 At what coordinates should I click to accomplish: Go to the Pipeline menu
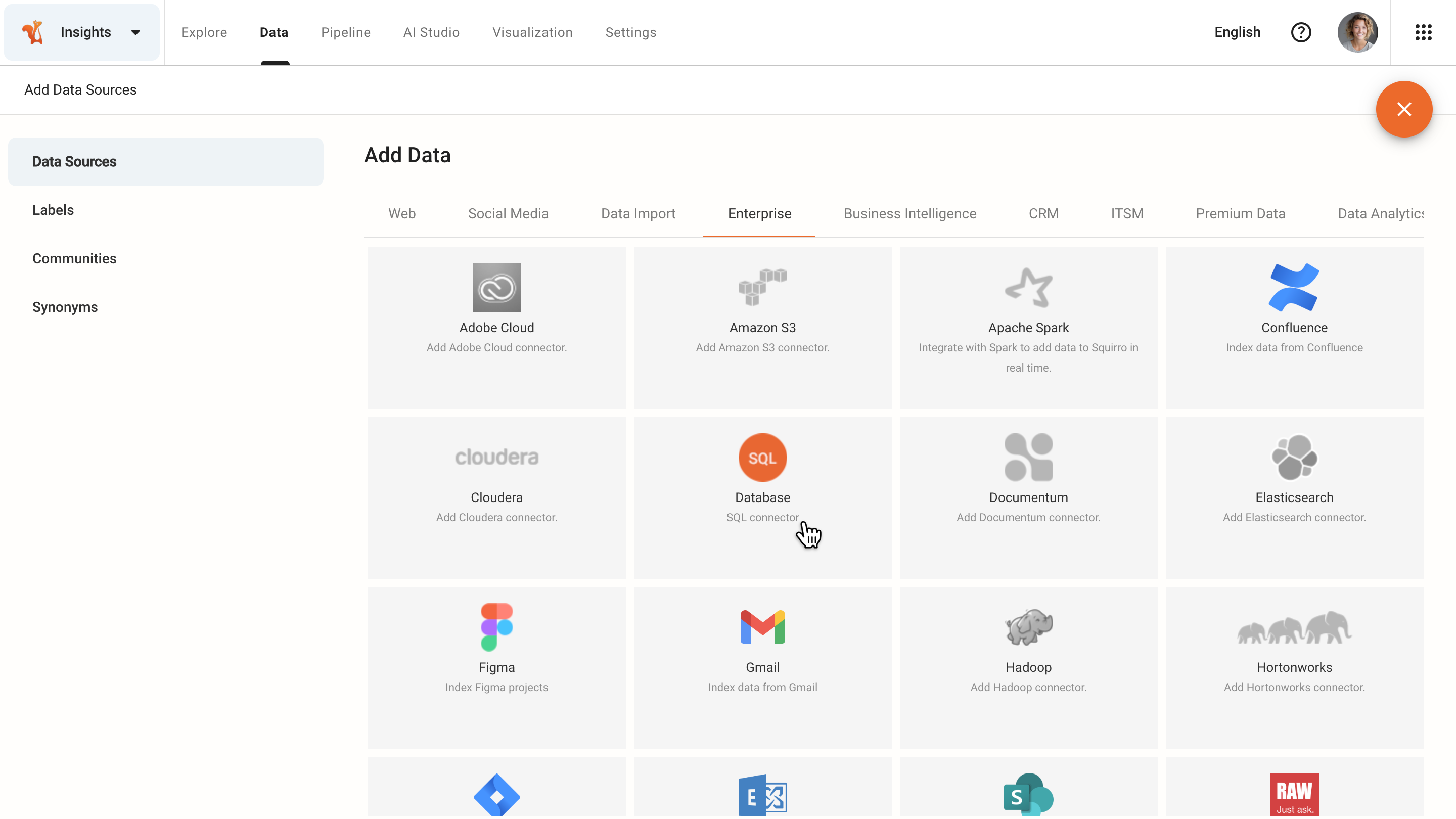pyautogui.click(x=345, y=32)
